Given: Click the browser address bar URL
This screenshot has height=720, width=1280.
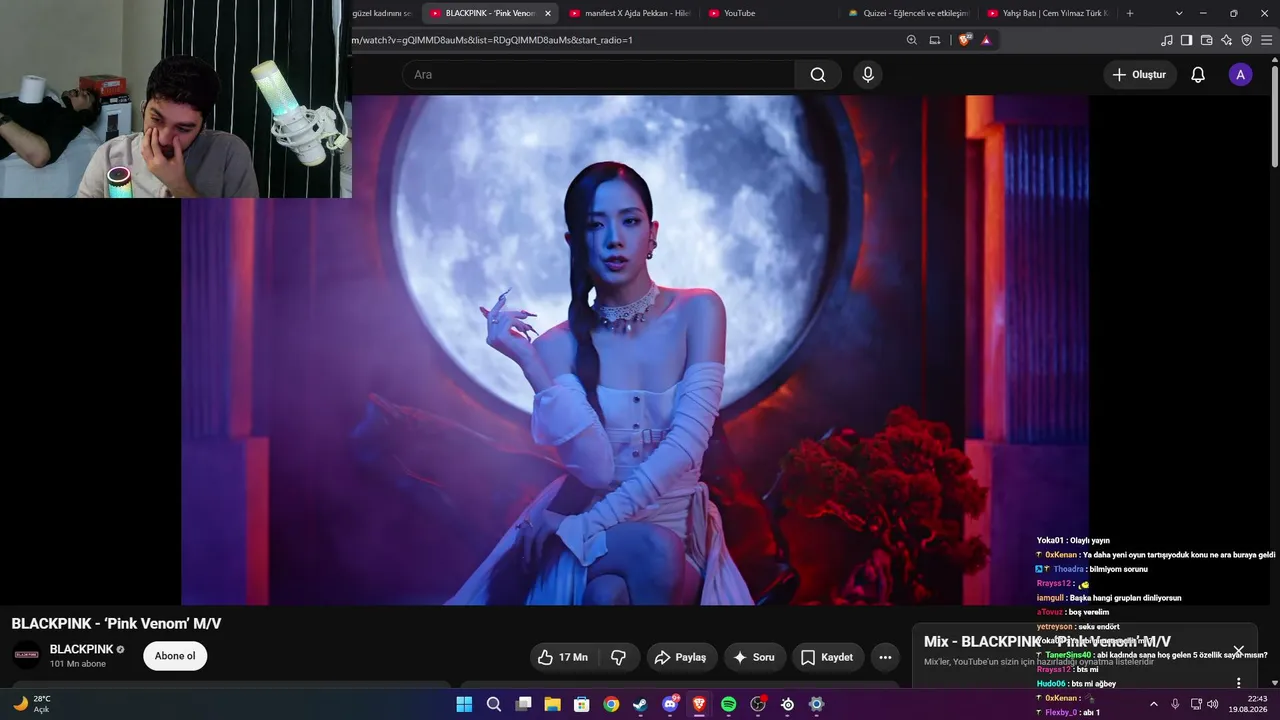Looking at the screenshot, I should [x=492, y=40].
